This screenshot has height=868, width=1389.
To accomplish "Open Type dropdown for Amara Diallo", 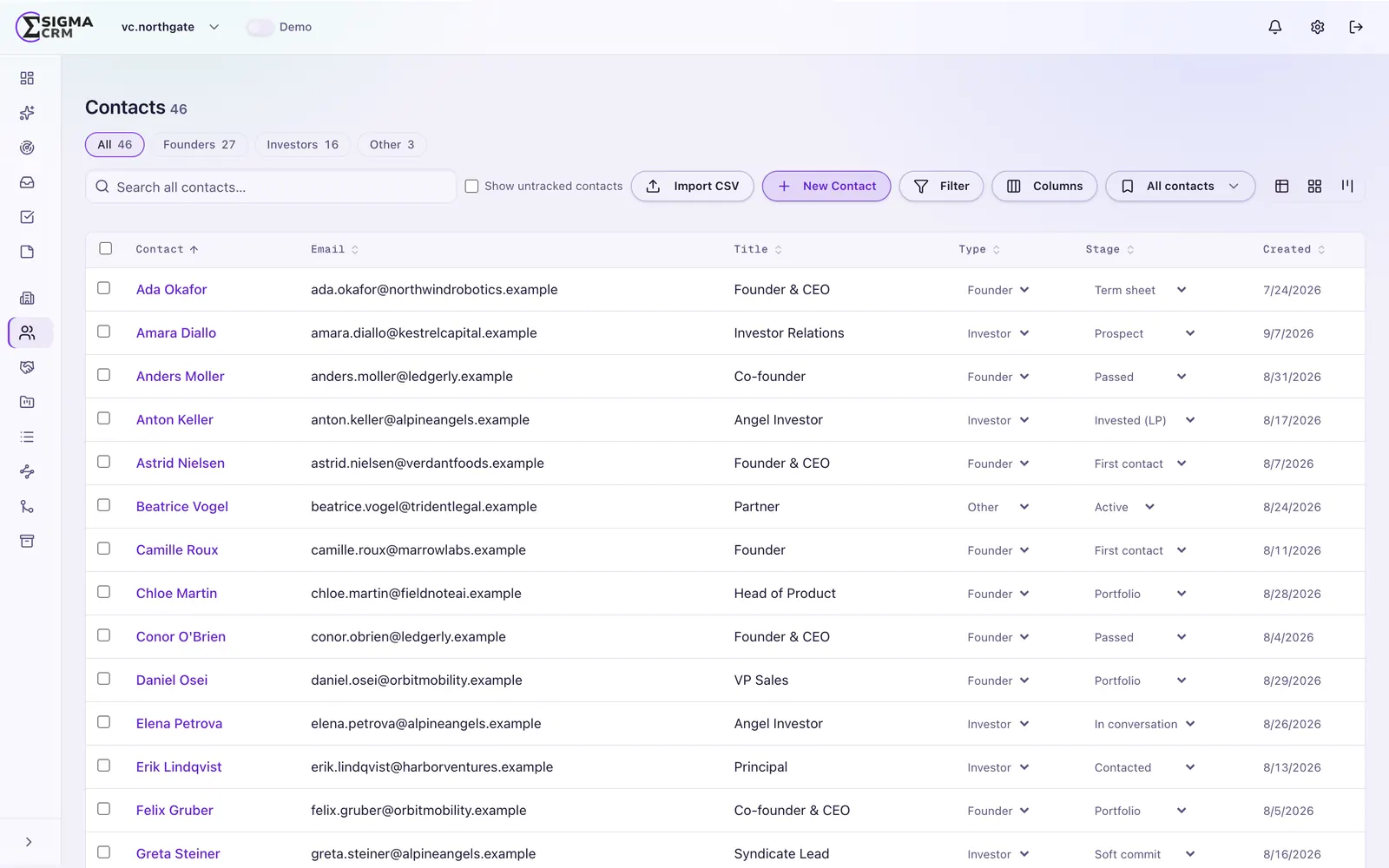I will coord(998,333).
